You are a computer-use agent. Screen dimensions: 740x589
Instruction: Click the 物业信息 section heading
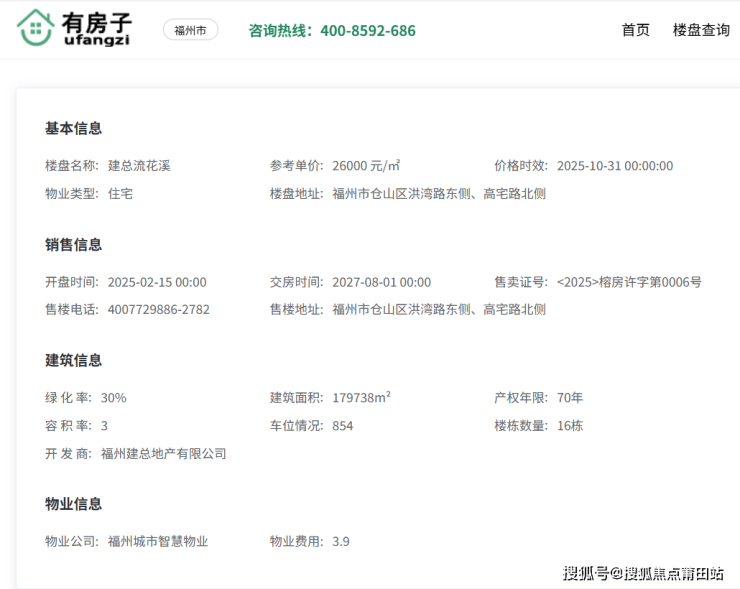[x=73, y=504]
